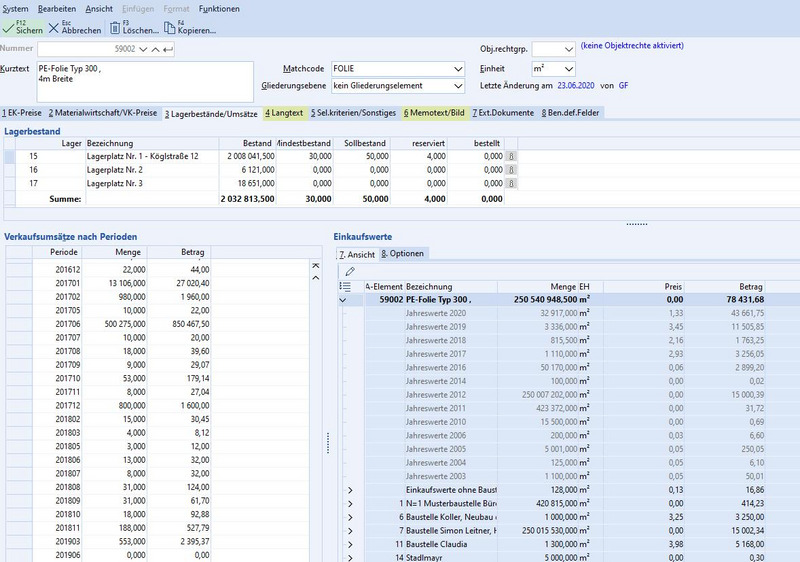Switch to the EK-Preise tab
This screenshot has width=800, height=562.
(x=21, y=113)
